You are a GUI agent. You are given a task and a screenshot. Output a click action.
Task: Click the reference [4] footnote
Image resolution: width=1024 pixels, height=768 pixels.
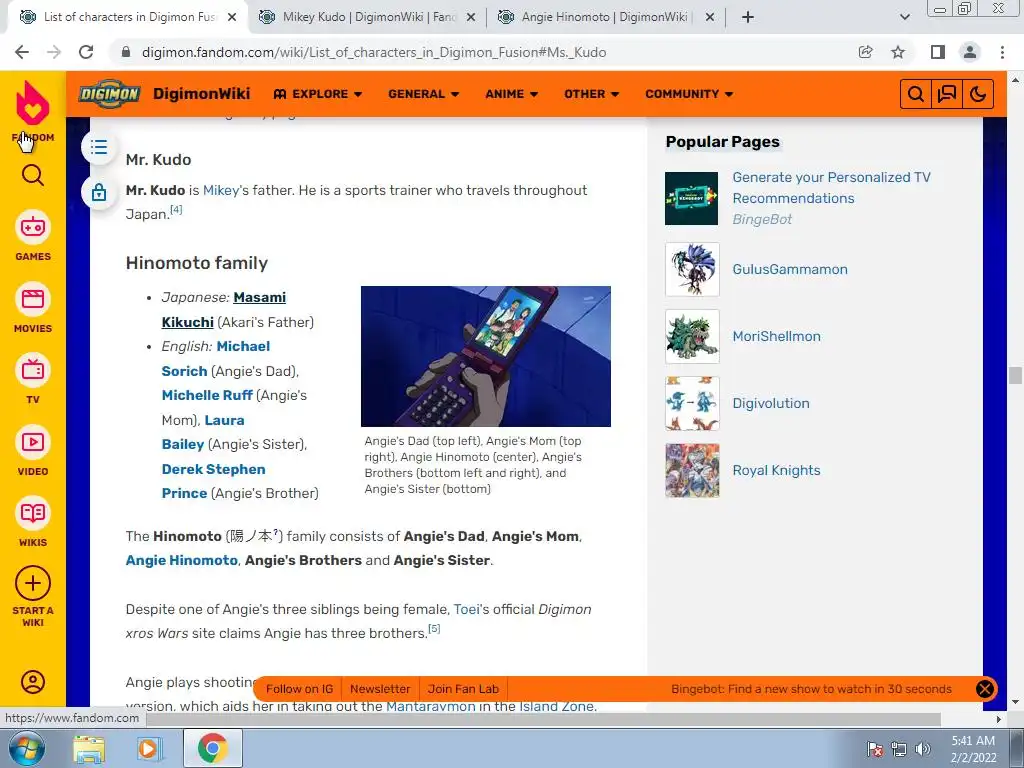176,210
